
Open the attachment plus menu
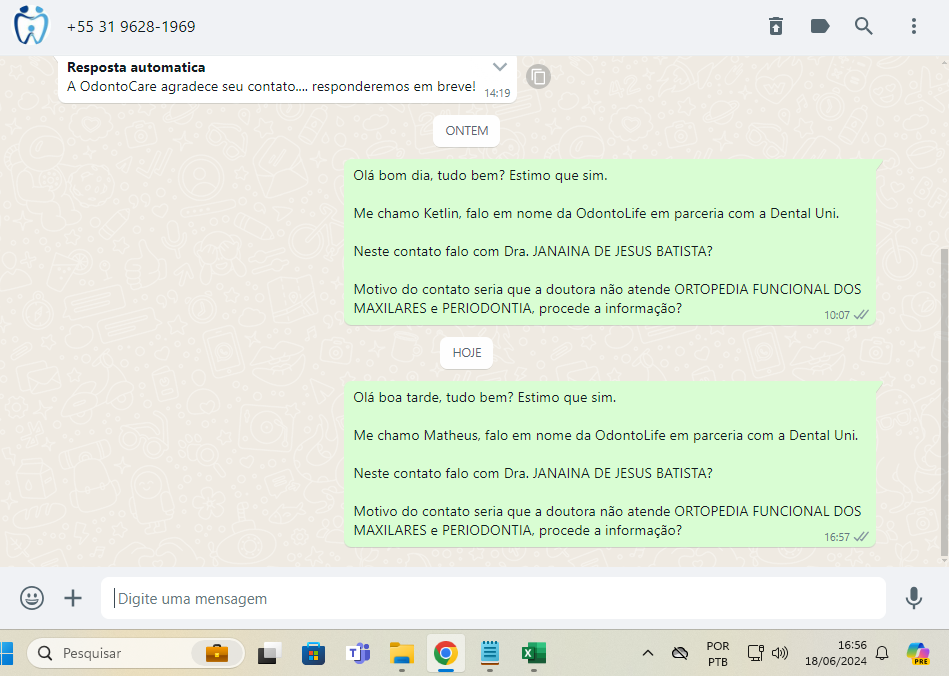73,598
